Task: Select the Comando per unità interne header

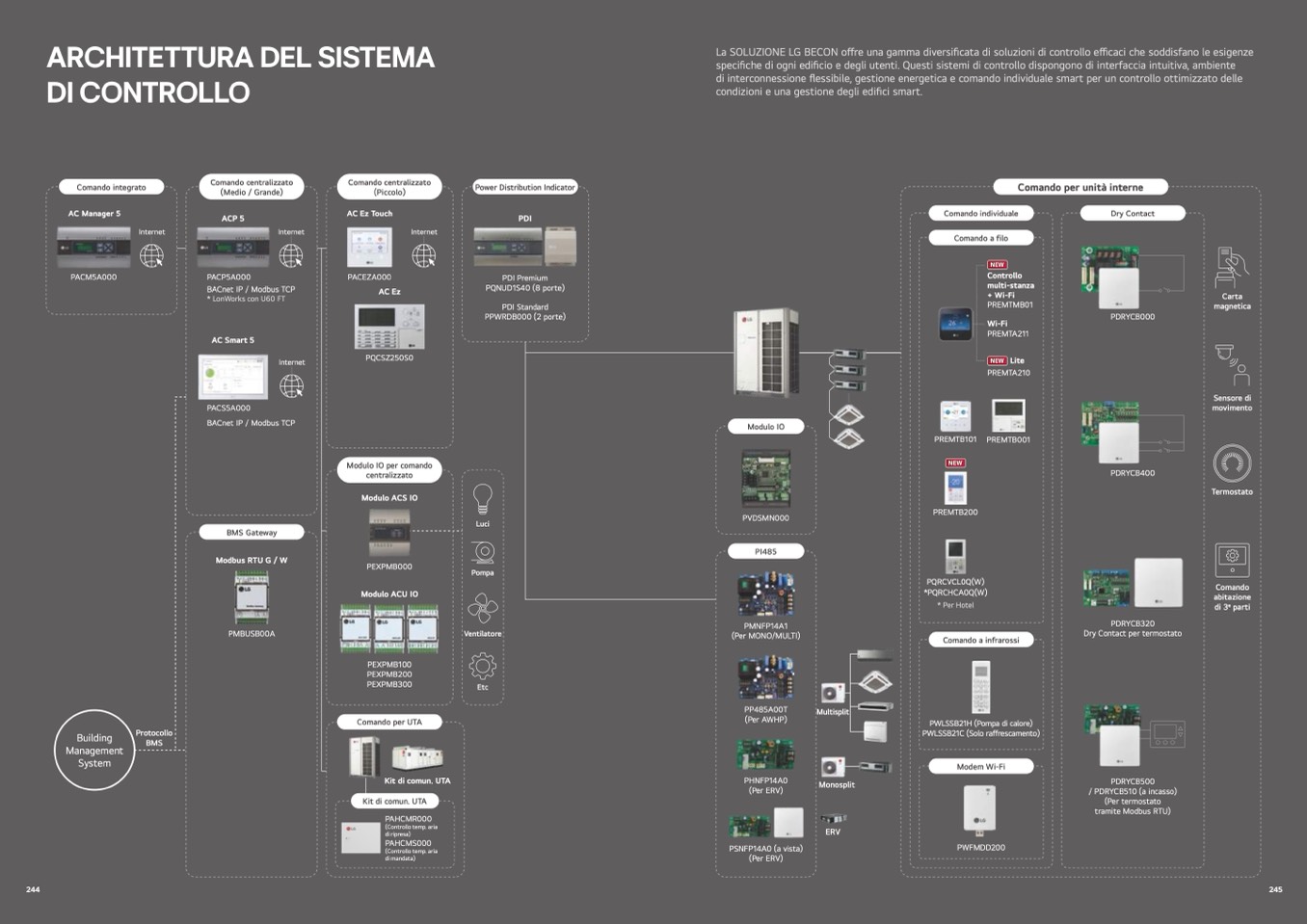Action: tap(1080, 187)
